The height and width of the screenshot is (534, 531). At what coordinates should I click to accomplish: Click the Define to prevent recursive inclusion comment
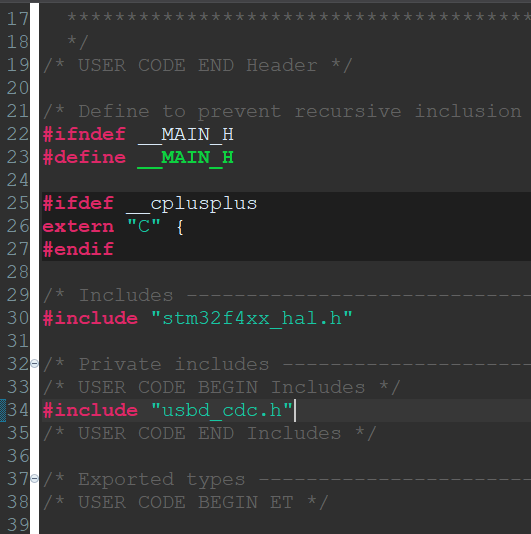coord(283,112)
